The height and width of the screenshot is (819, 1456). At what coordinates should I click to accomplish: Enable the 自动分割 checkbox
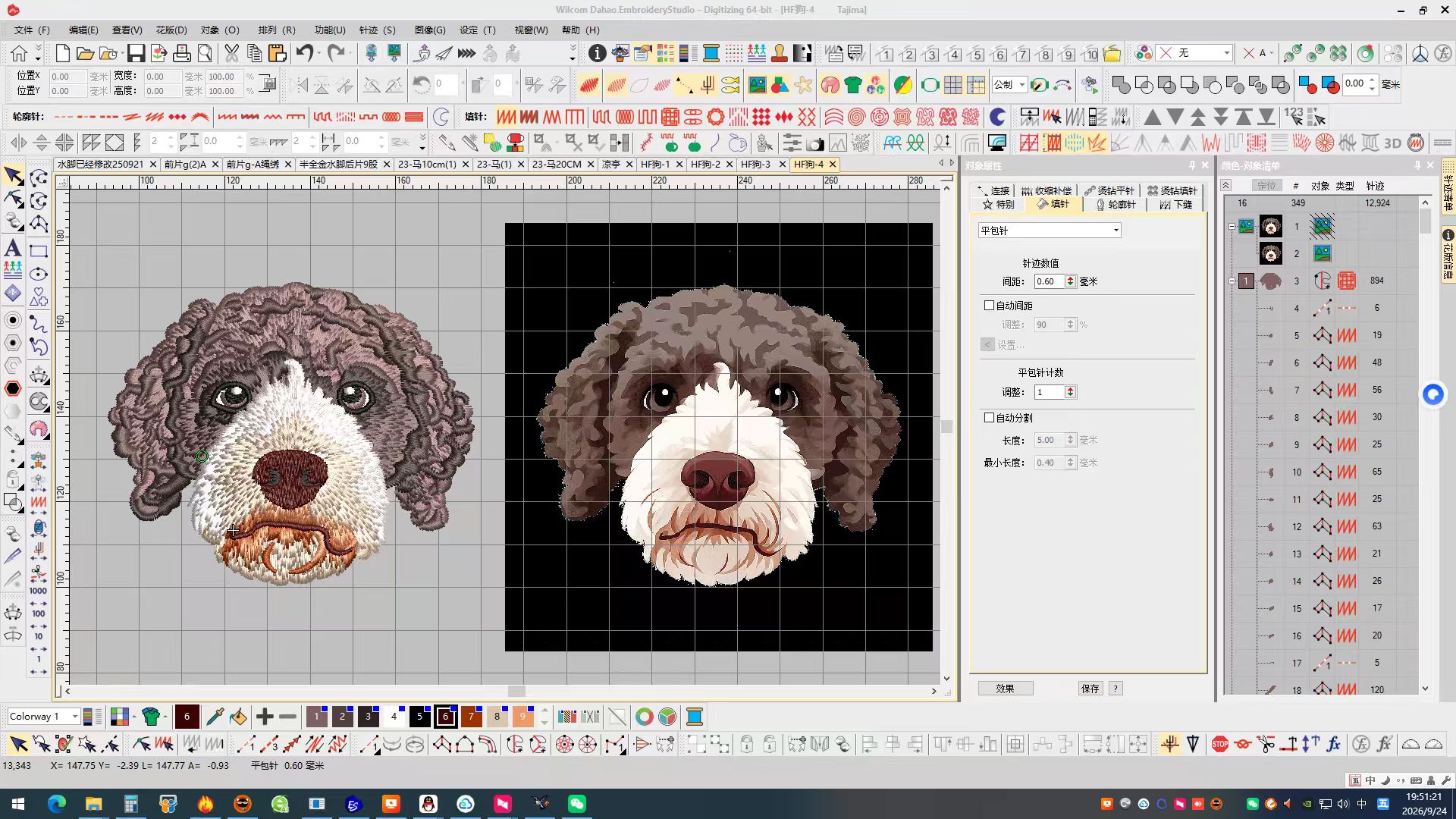[989, 418]
